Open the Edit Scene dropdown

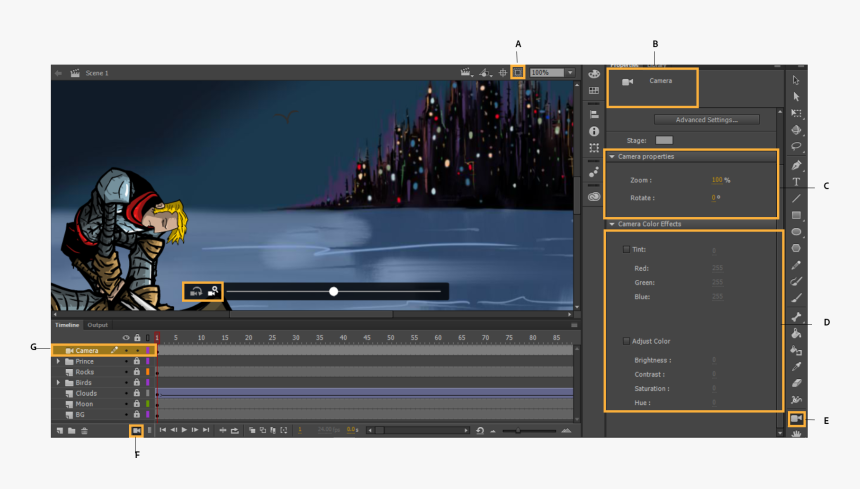point(466,72)
